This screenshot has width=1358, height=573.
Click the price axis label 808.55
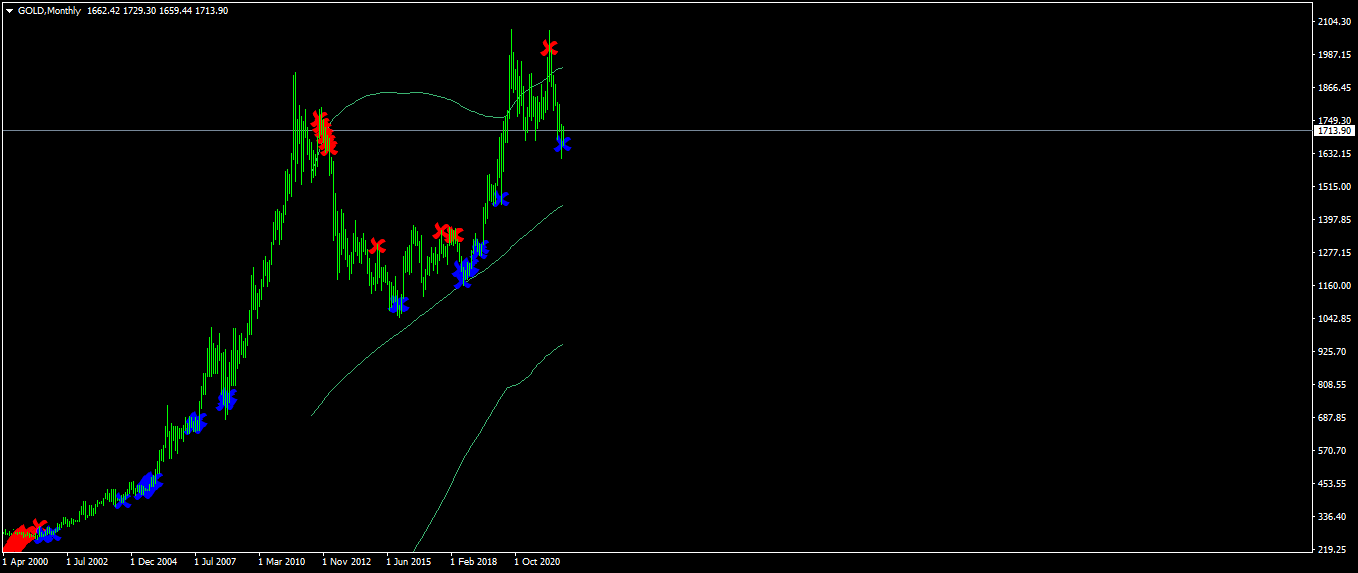[1333, 384]
